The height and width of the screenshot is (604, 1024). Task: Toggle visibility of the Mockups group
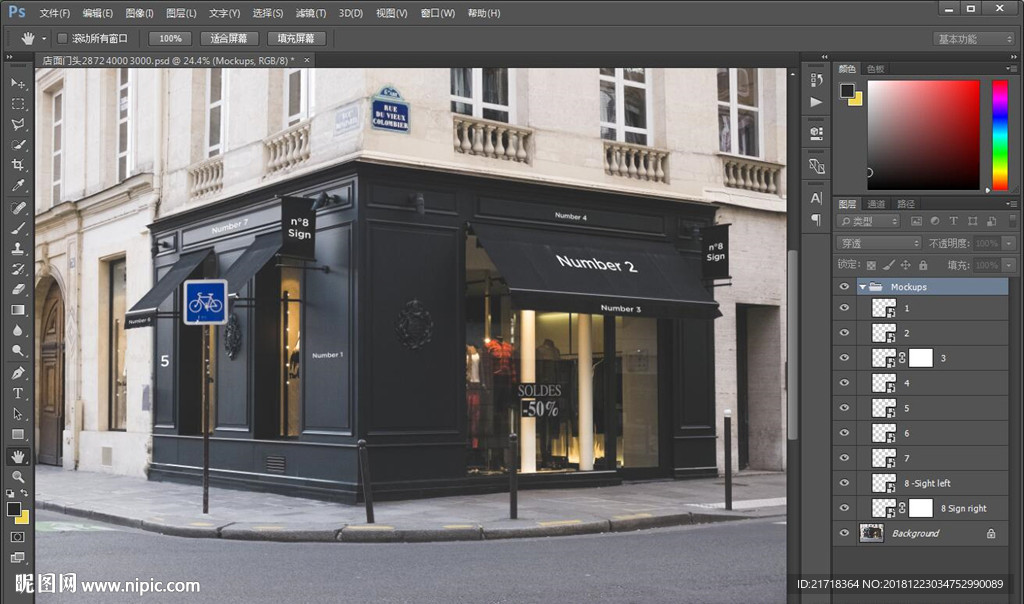coord(844,287)
